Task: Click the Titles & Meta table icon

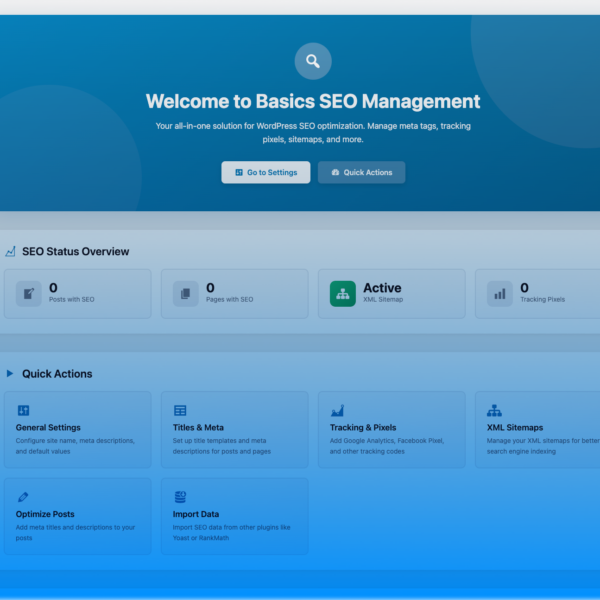Action: [180, 411]
